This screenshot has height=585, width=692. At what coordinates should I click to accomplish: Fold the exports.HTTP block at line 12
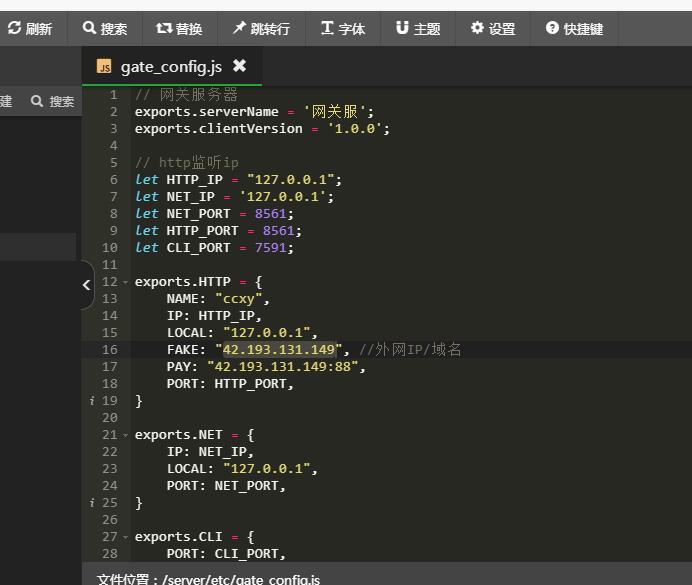125,282
